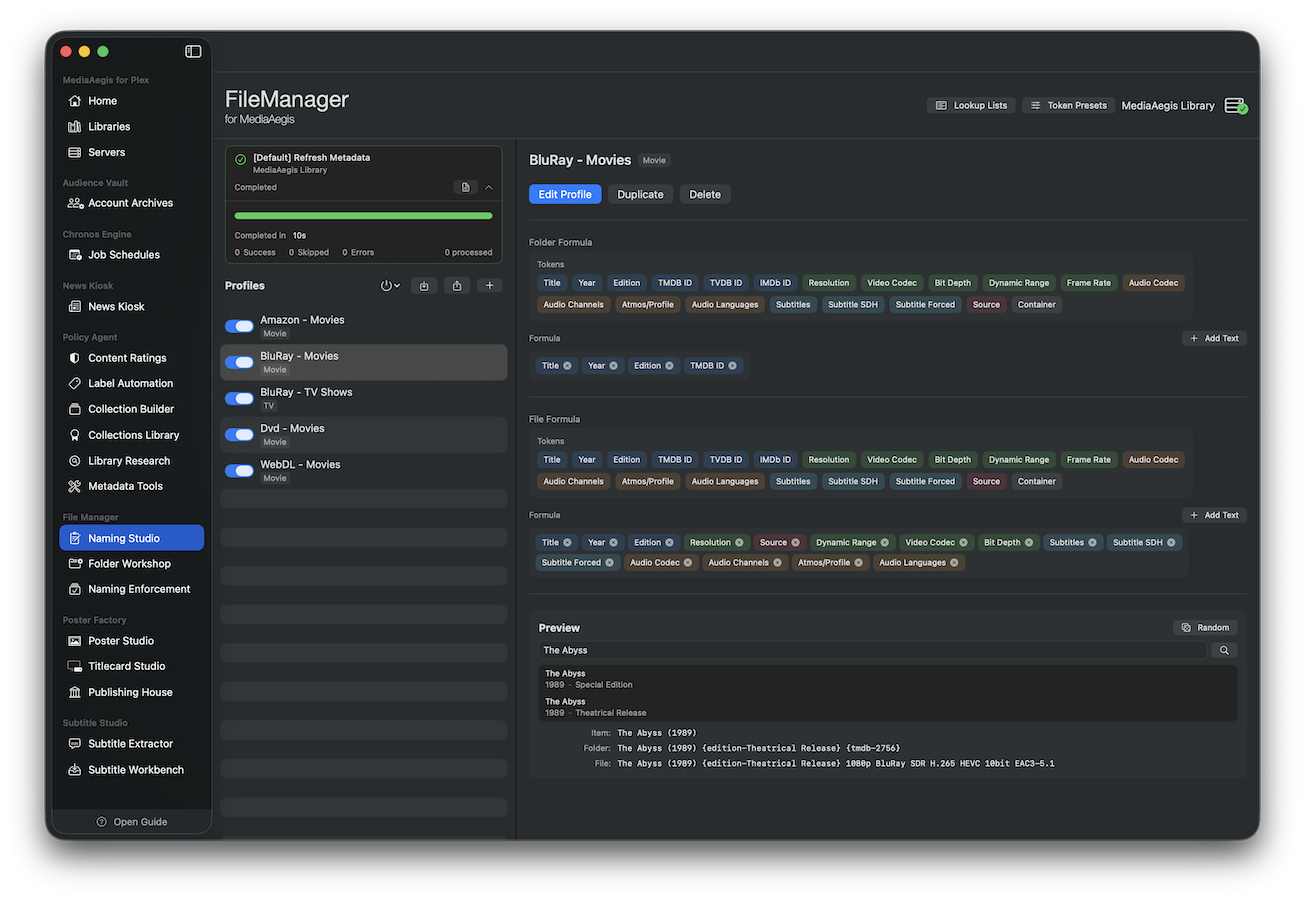The width and height of the screenshot is (1305, 900).
Task: Add IMDb ID token in Folder Formula tokens
Action: click(774, 283)
